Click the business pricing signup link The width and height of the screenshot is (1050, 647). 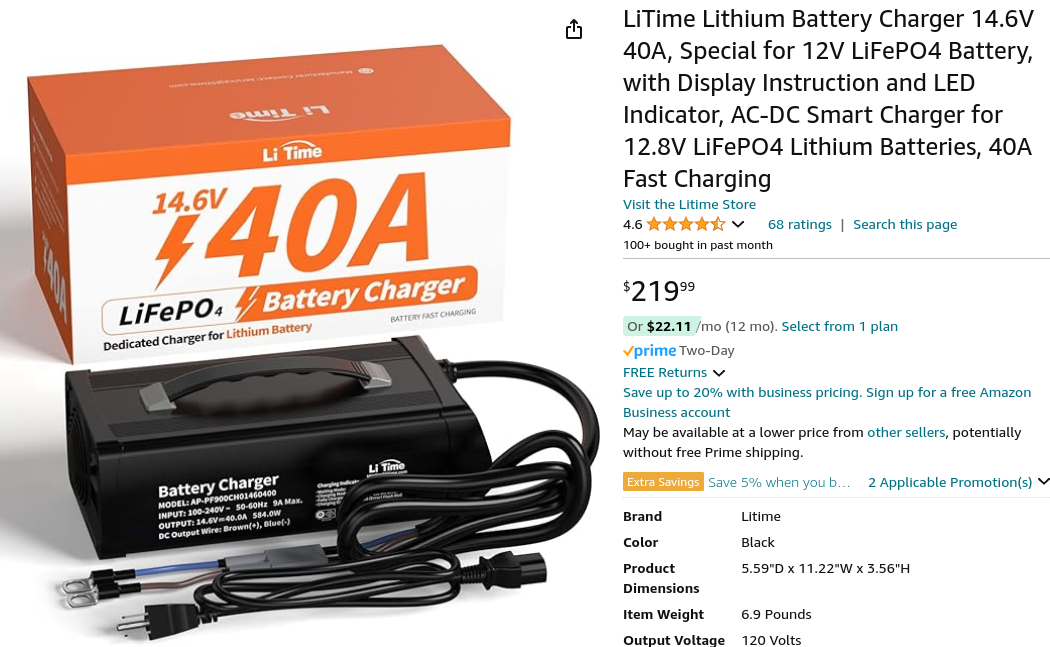[827, 403]
